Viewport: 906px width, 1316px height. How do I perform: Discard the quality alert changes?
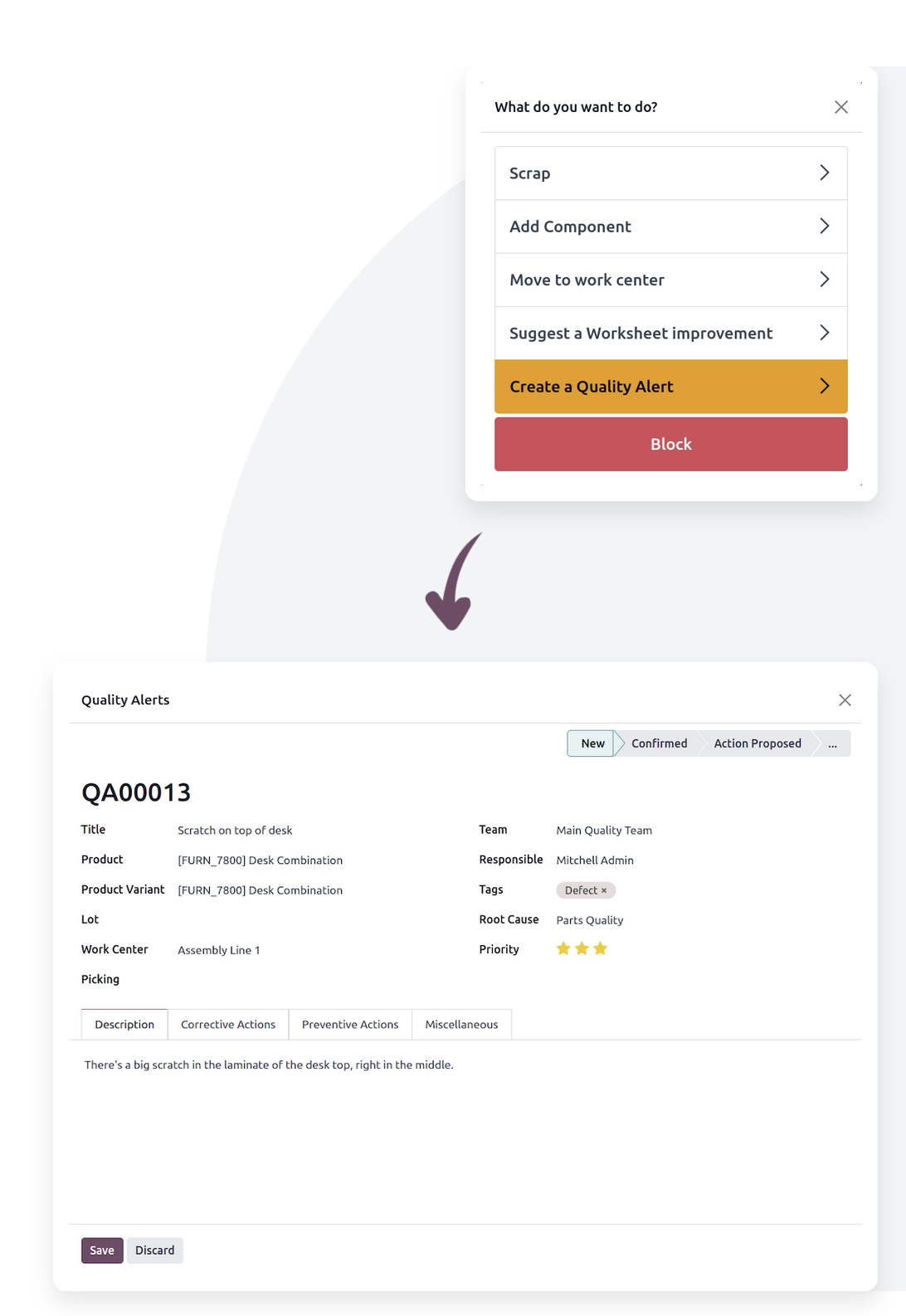(x=155, y=1250)
